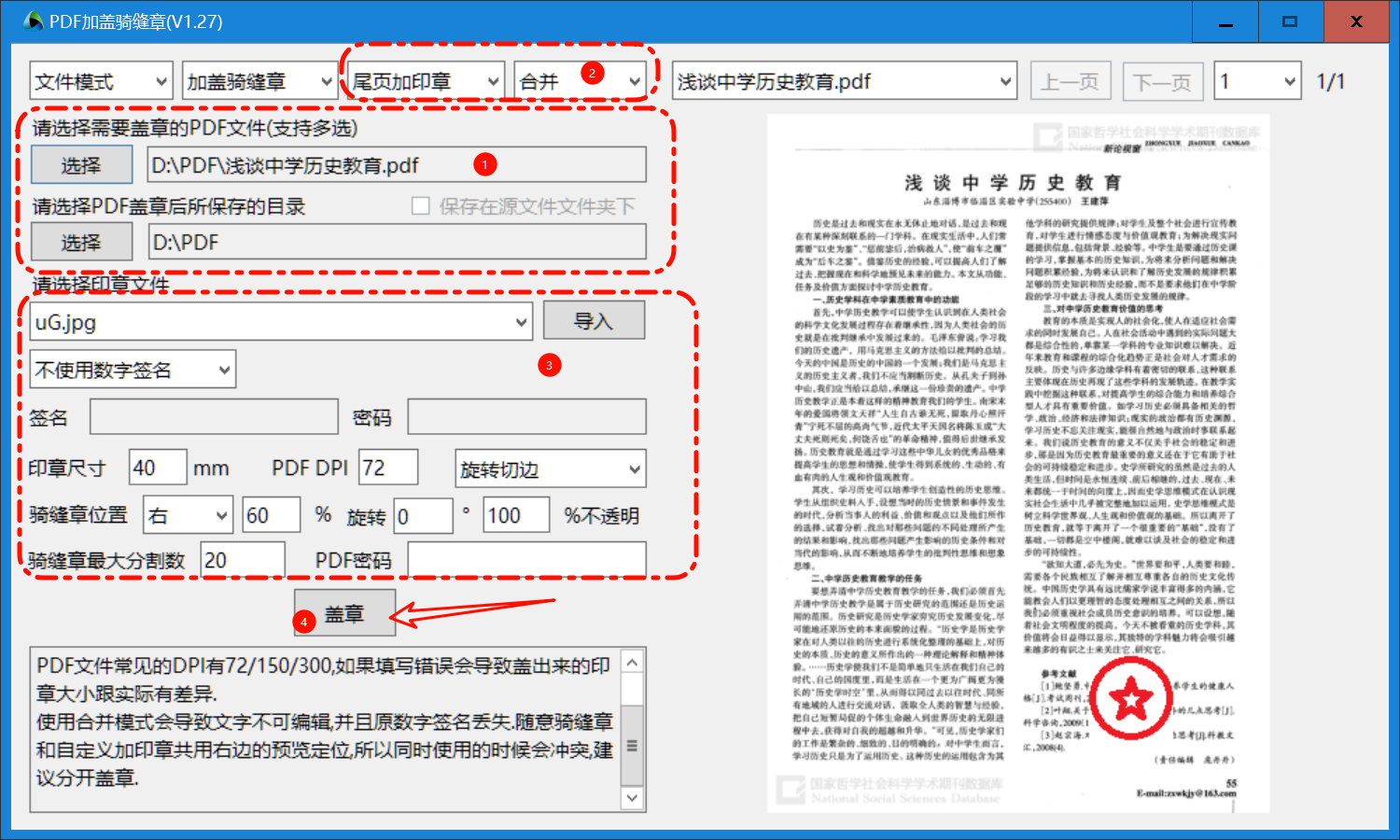This screenshot has width=1400, height=840.
Task: Expand the 尾页加印章 dropdown
Action: (x=427, y=82)
